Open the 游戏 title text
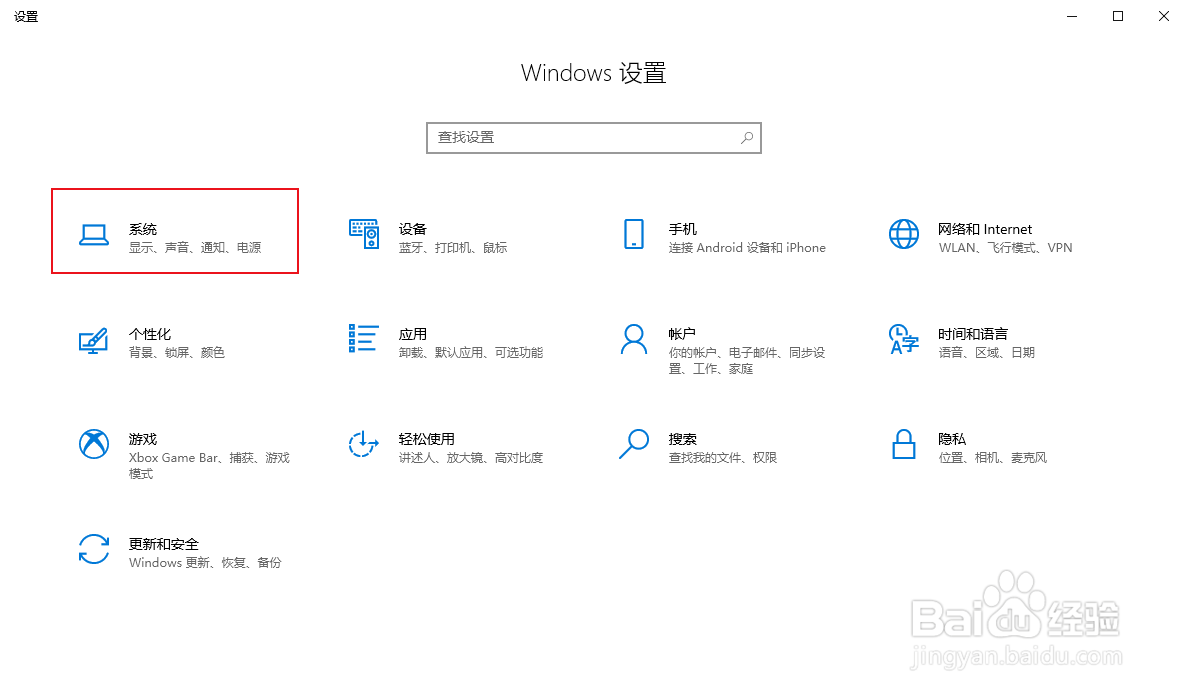 pos(143,439)
